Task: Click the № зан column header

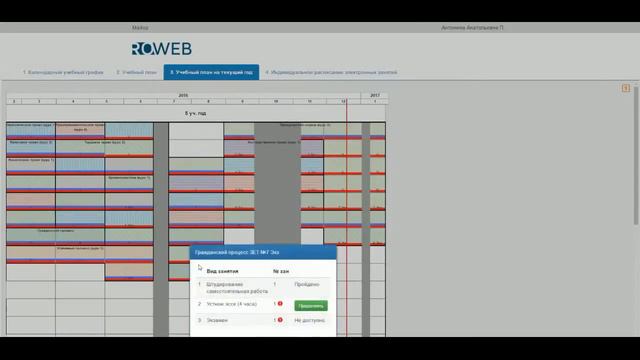Action: (x=281, y=271)
